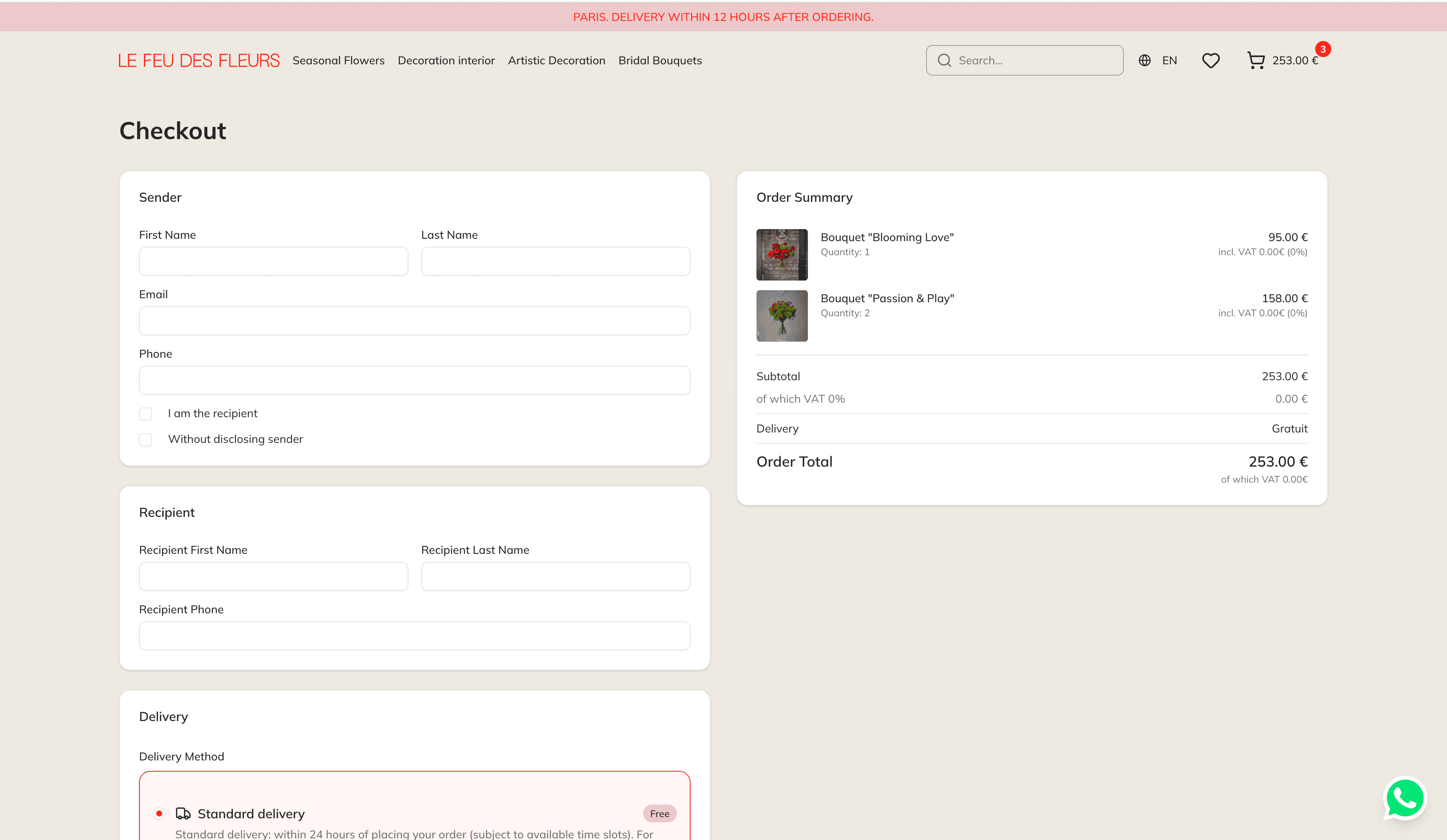The height and width of the screenshot is (840, 1447).
Task: Go to Bridal Bouquets category
Action: pyautogui.click(x=660, y=60)
